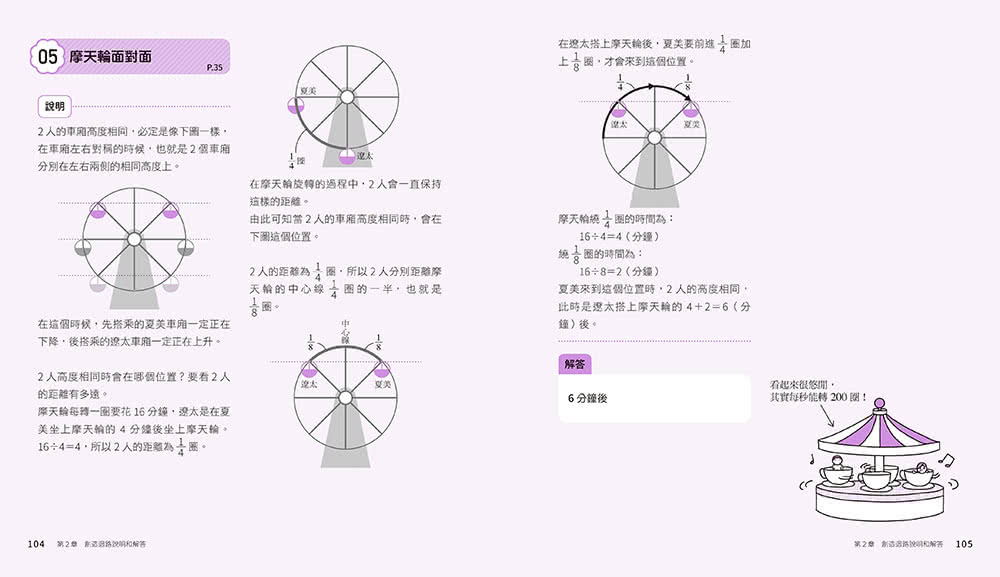
Task: Click the title 摩天輪面對面
Action: pos(110,57)
